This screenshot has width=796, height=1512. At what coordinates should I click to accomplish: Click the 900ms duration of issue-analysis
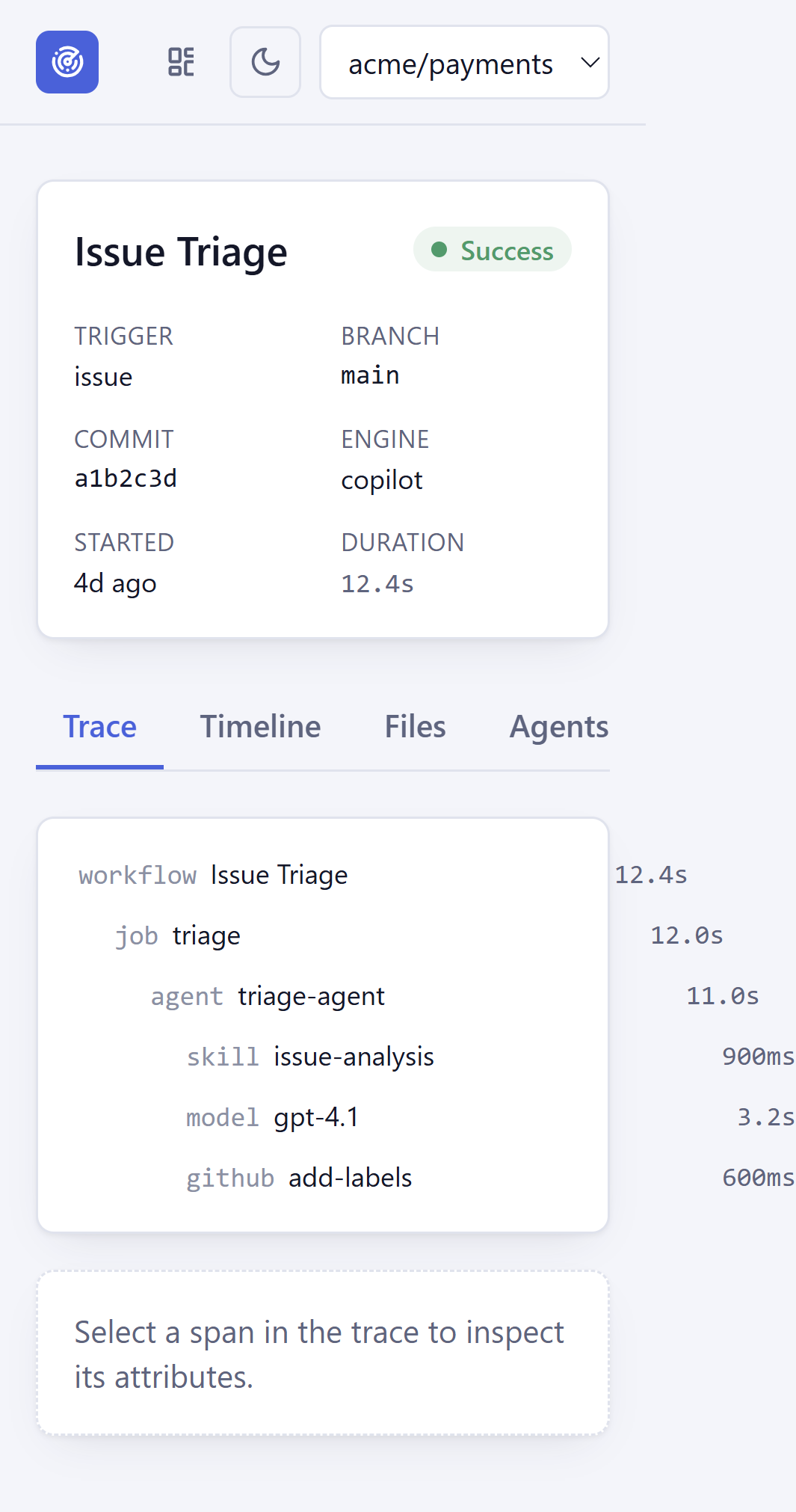coord(758,1057)
